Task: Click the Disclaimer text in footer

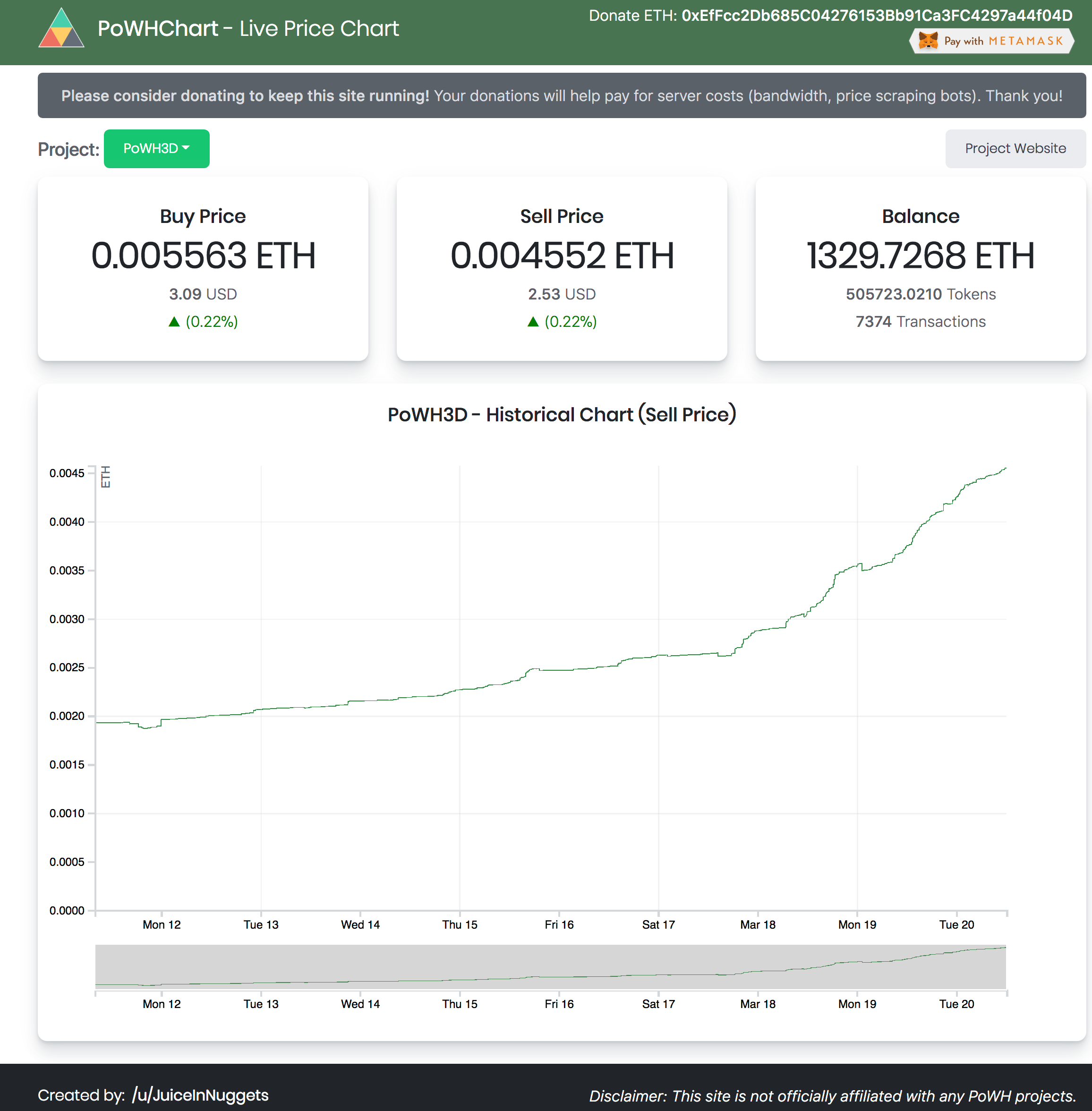Action: [x=832, y=1096]
